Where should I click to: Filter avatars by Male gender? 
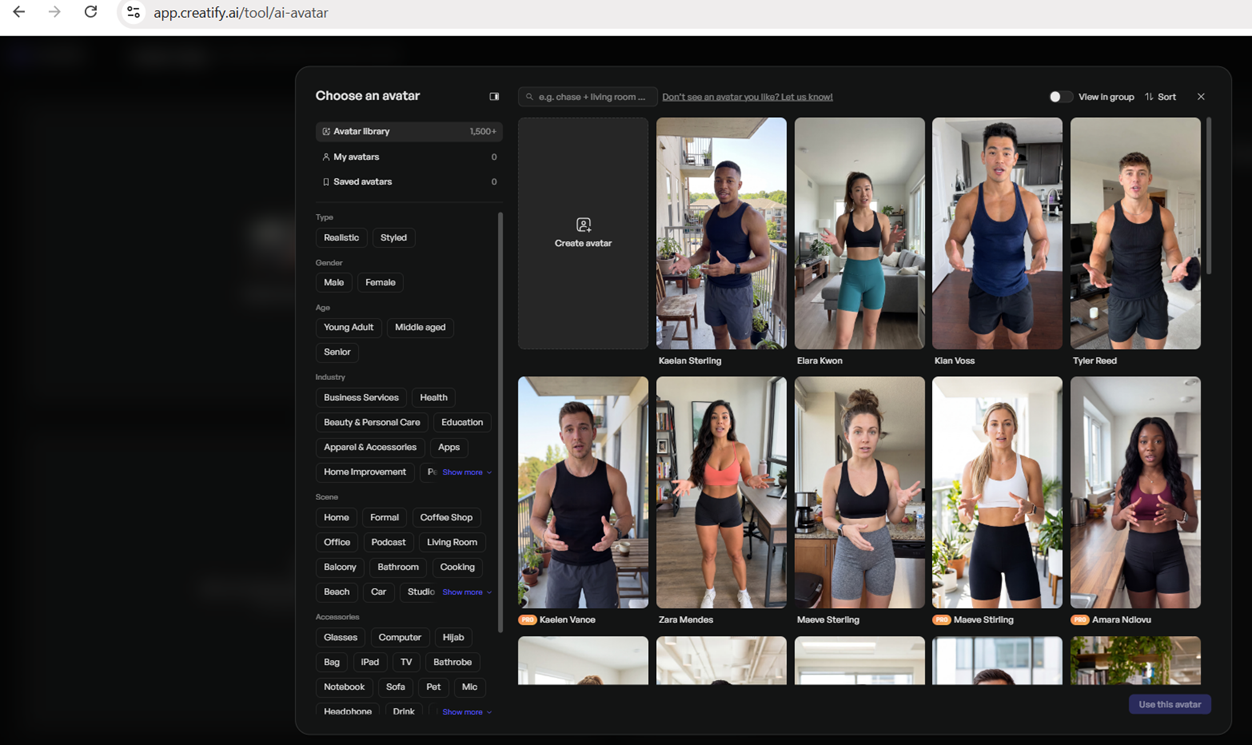click(x=334, y=283)
